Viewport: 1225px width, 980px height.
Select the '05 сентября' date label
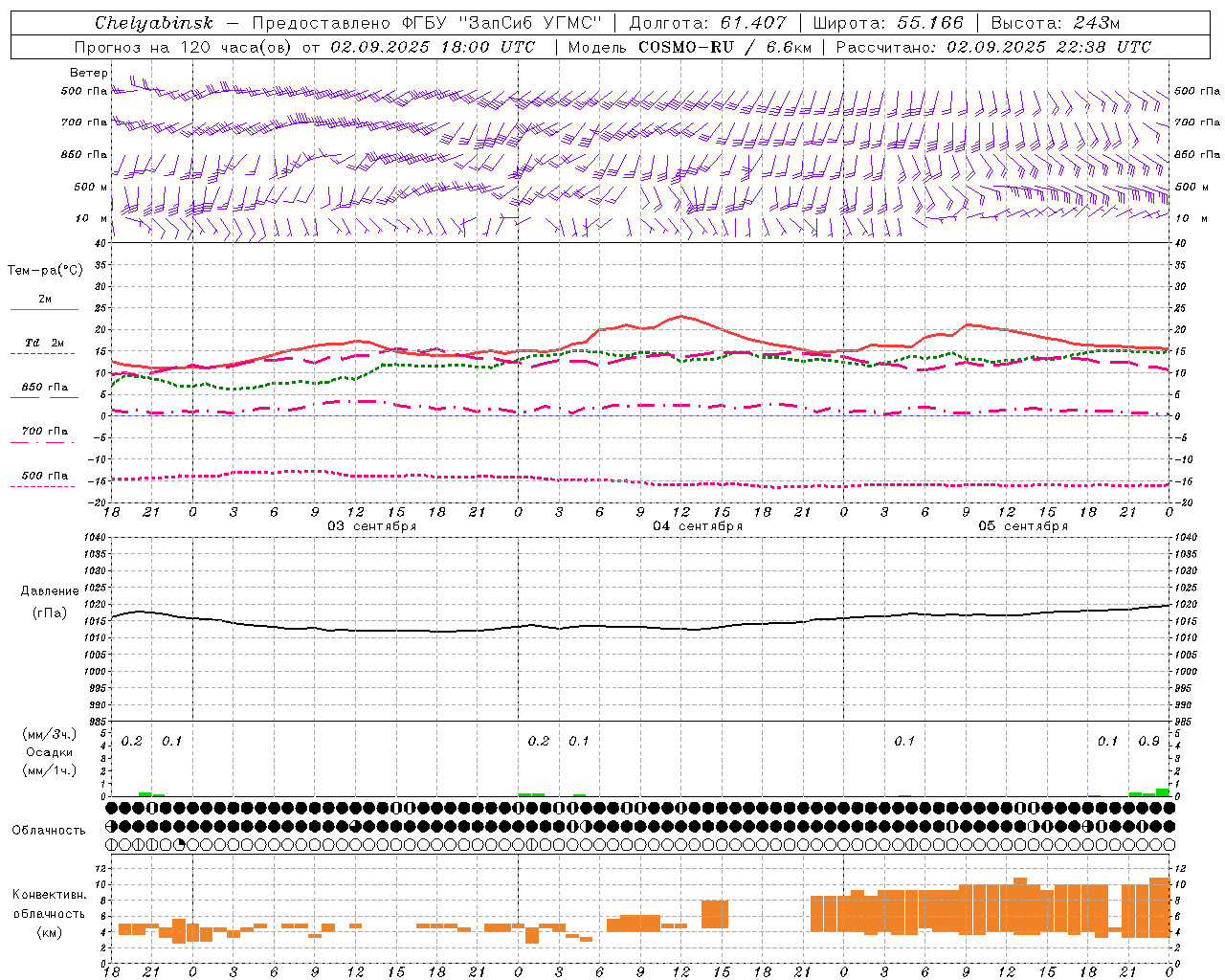click(x=1023, y=526)
